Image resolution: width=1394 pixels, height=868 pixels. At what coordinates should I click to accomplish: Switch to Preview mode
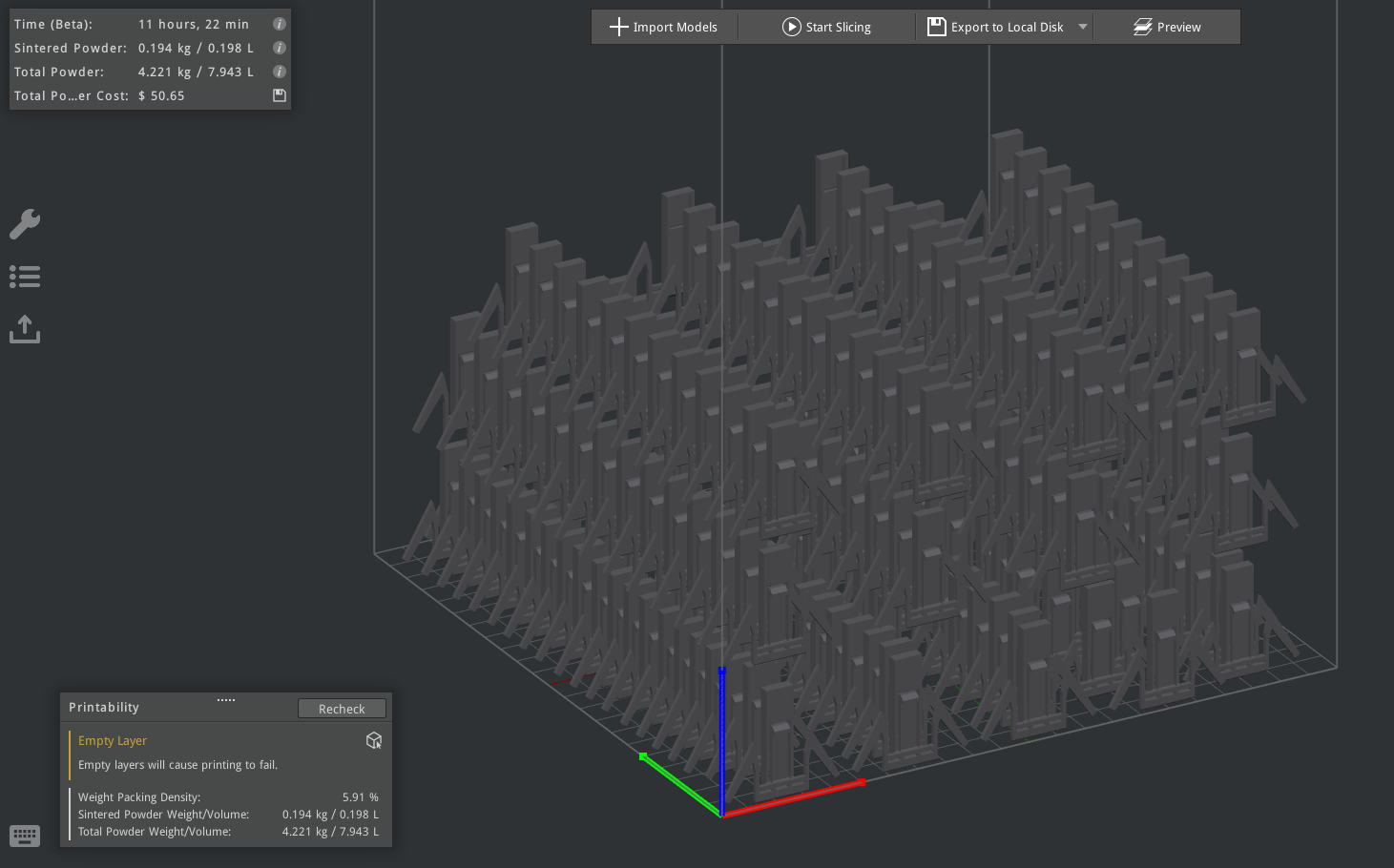point(1167,27)
